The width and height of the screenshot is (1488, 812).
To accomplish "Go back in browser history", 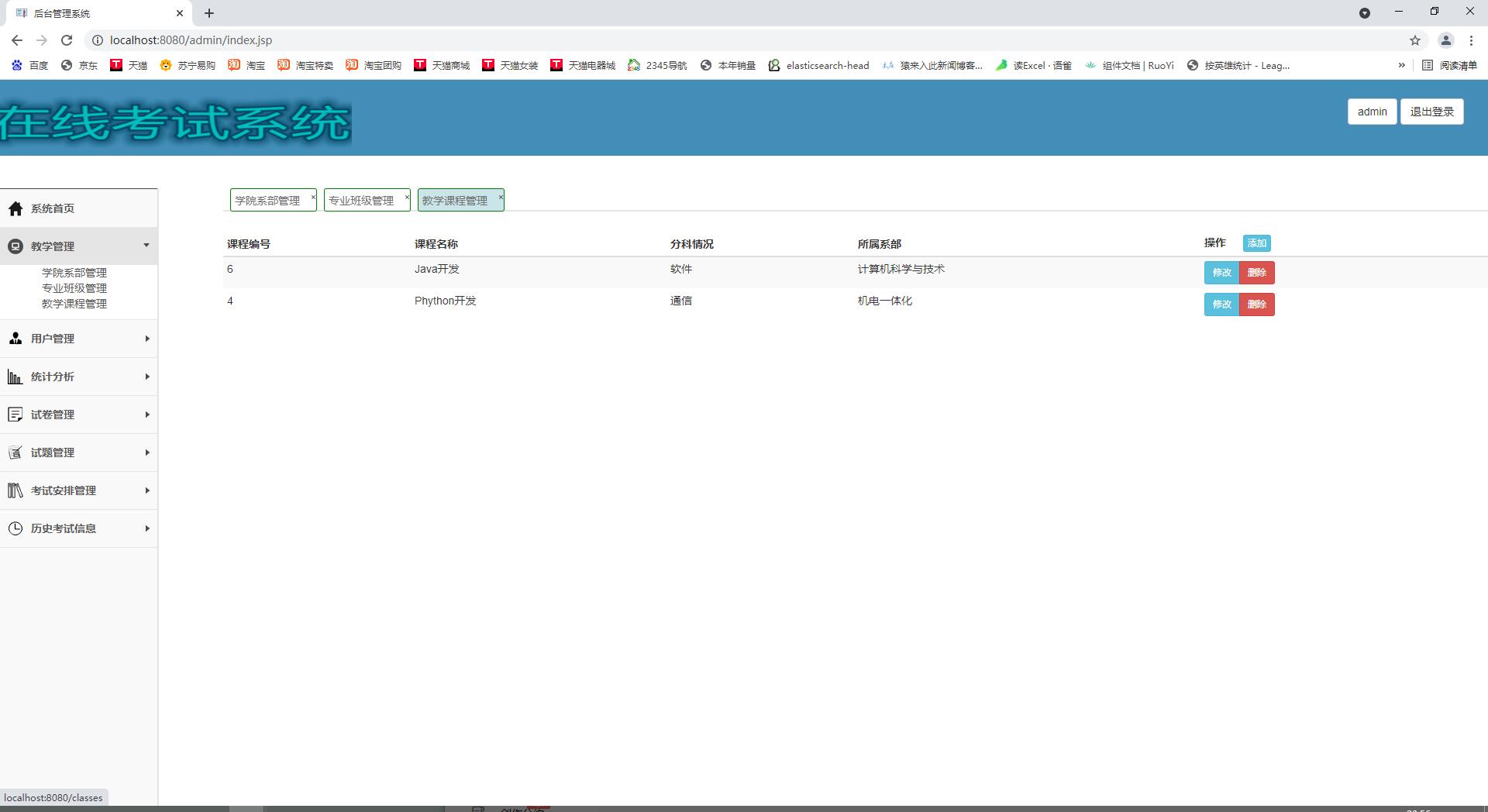I will click(17, 40).
